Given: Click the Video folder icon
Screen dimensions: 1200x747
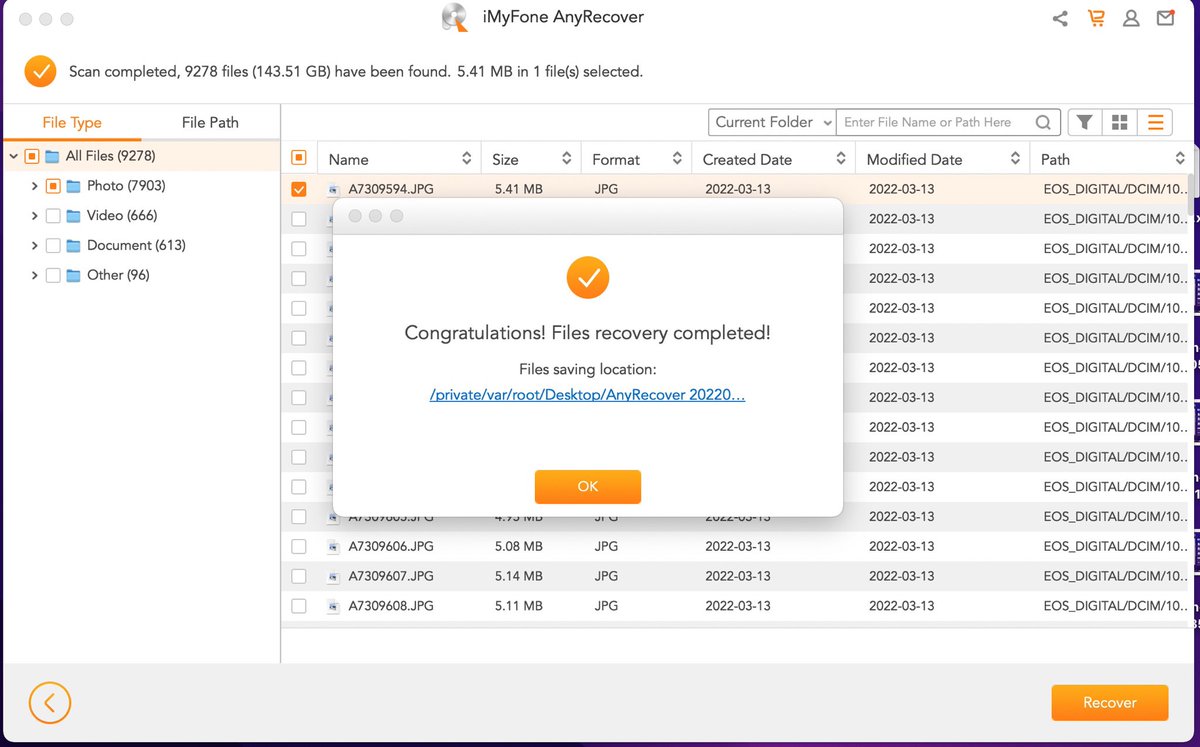Looking at the screenshot, I should click(x=73, y=216).
